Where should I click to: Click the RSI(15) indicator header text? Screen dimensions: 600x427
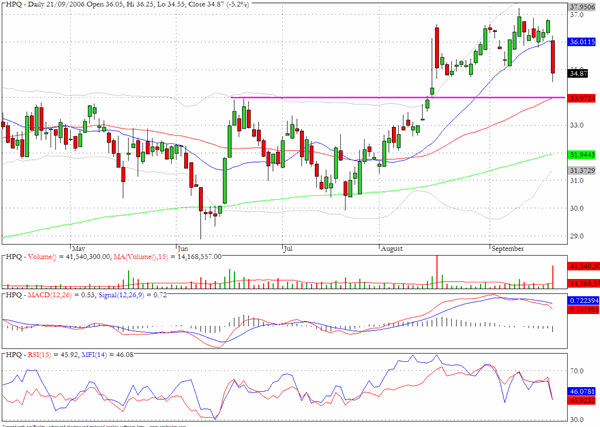39,355
